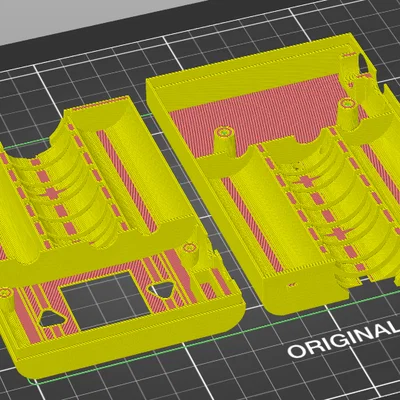400x400 pixels.
Task: Click the upper-right screw post in right part
Action: point(349,114)
